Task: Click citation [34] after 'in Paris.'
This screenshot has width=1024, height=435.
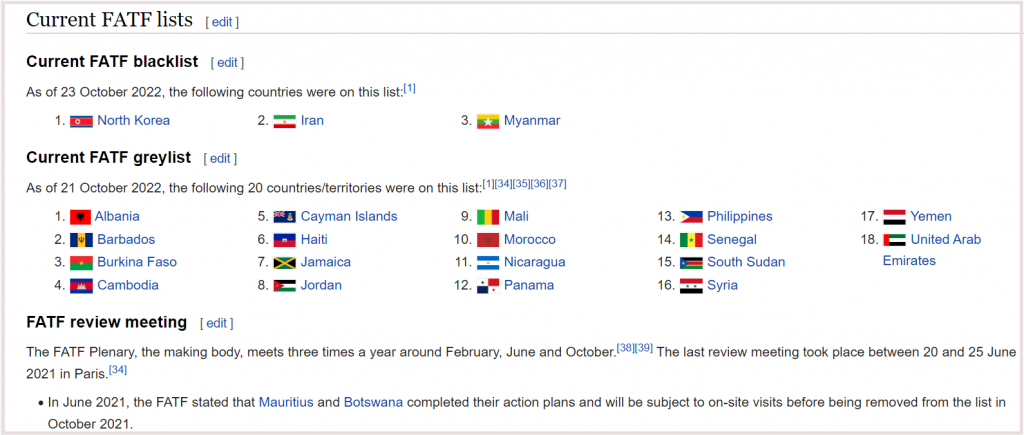Action: 118,370
